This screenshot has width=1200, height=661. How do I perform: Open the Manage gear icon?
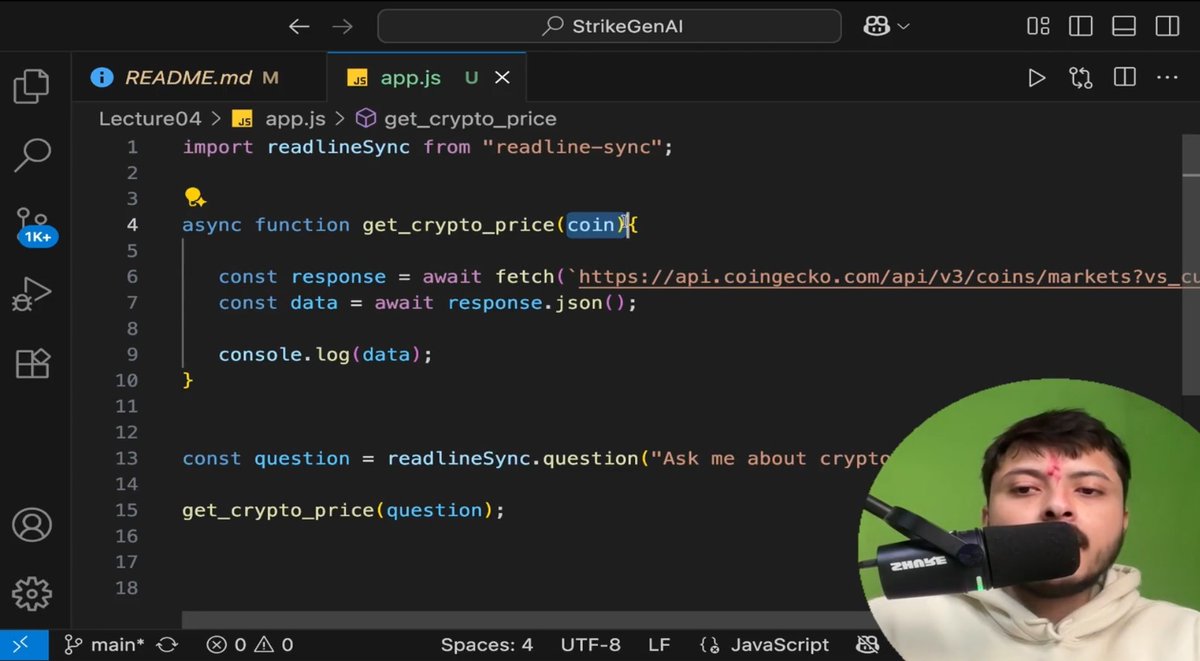[31, 593]
